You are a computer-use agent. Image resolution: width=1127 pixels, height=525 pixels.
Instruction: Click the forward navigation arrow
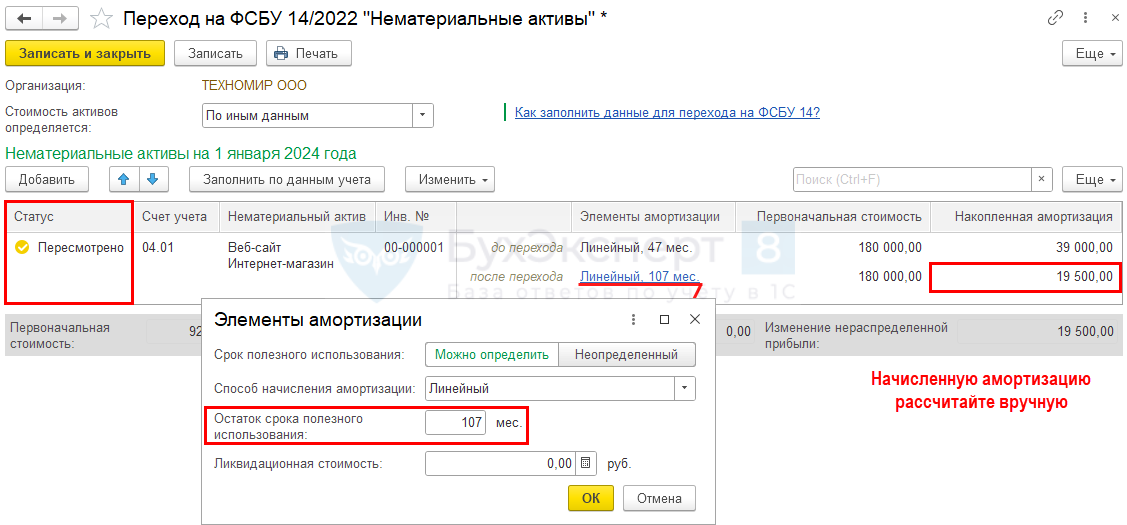(x=60, y=18)
